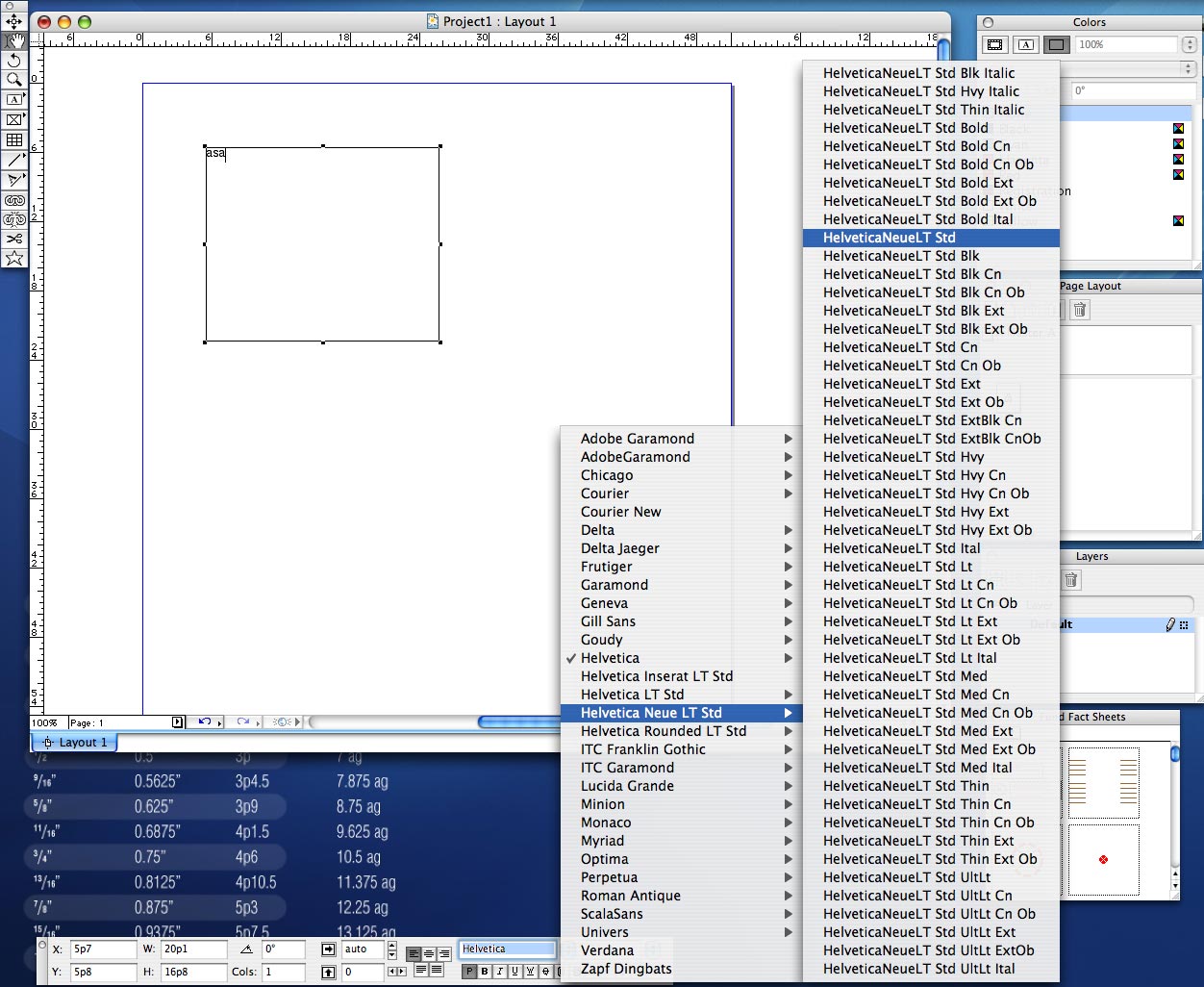Select the highlighted color row in Colors palette
This screenshot has width=1204, height=987.
click(1127, 114)
